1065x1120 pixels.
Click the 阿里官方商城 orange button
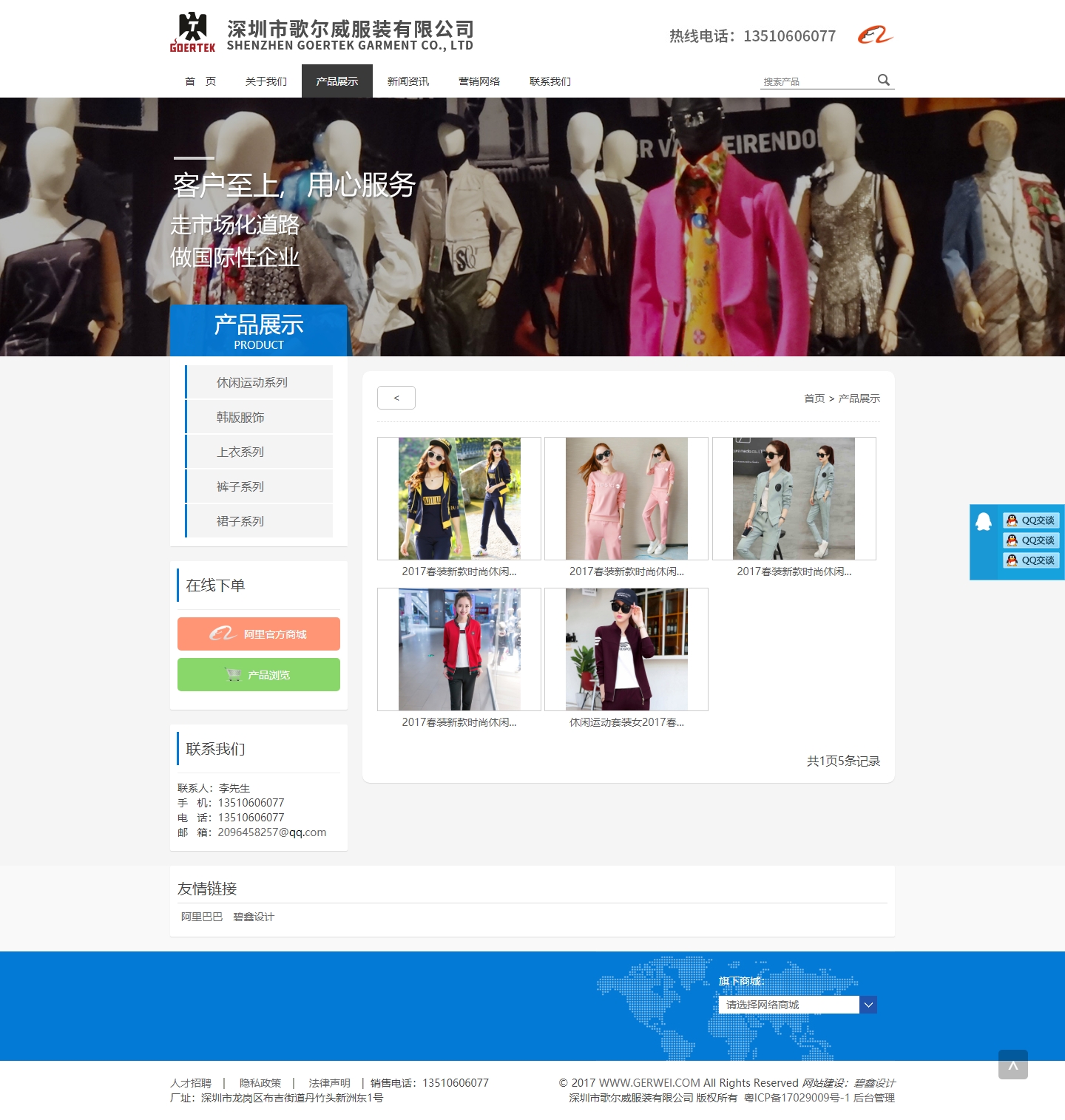coord(259,634)
